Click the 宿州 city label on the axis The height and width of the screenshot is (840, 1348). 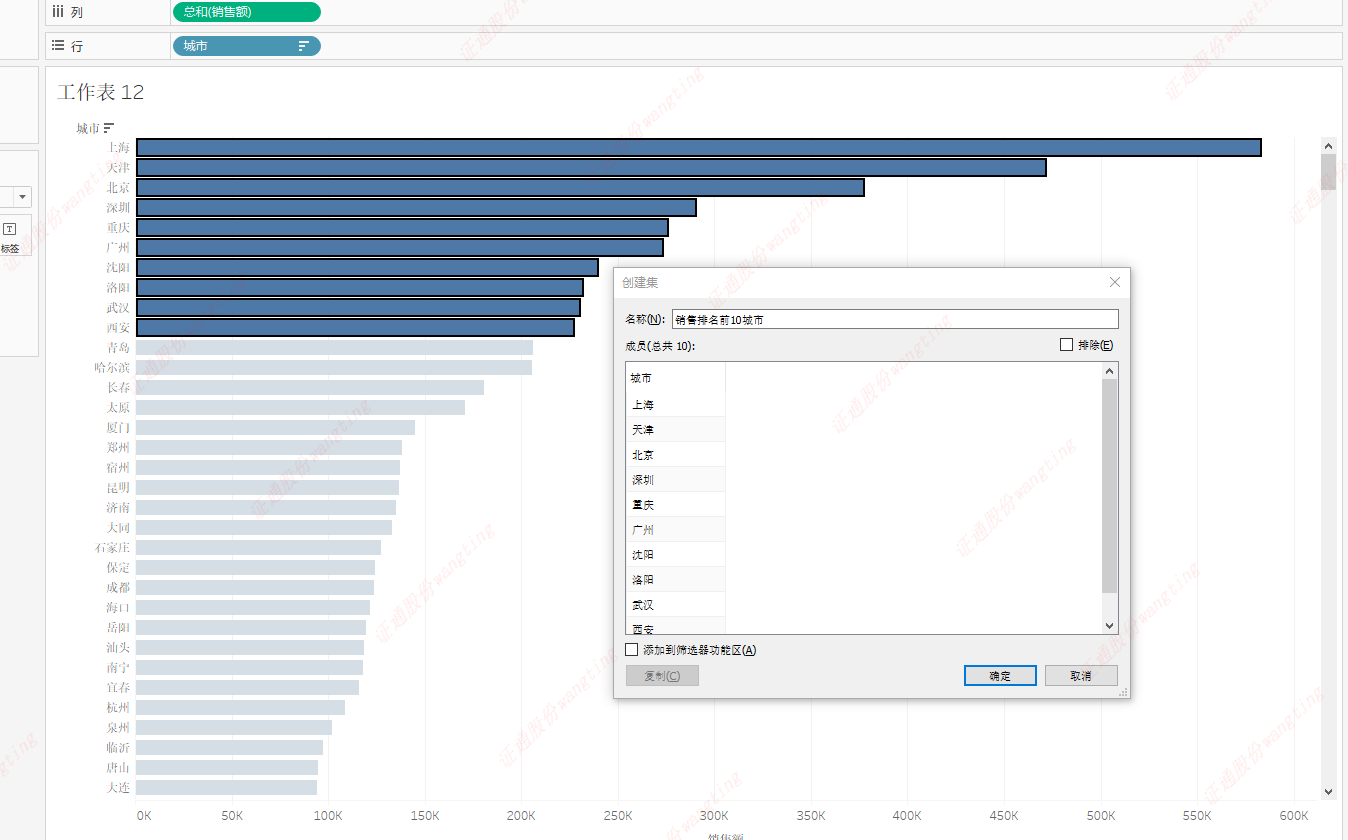pos(118,467)
